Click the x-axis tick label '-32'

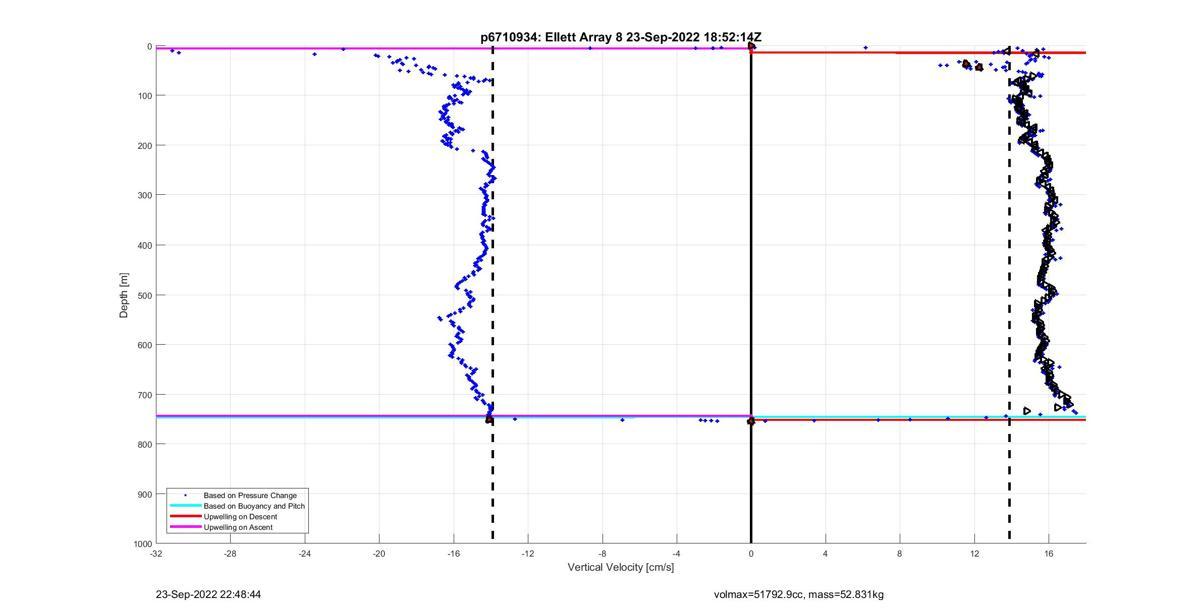(156, 553)
